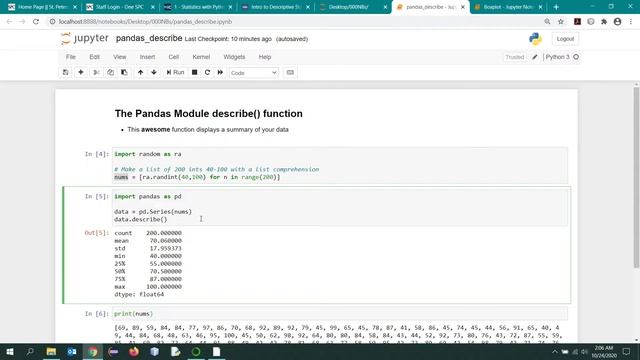Open the Widgets menu

[x=234, y=57]
